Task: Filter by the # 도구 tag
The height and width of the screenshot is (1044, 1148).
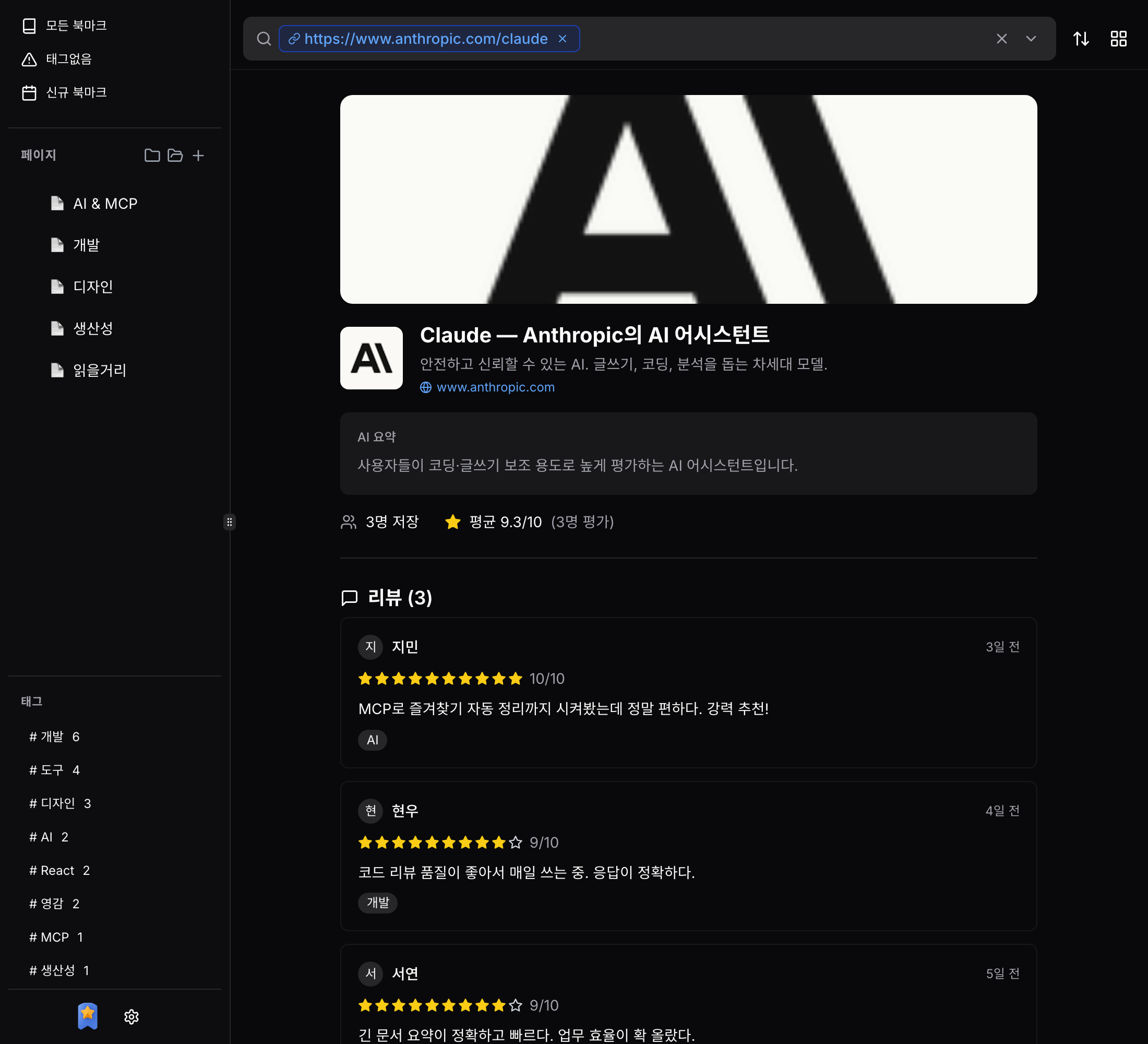Action: pyautogui.click(x=55, y=770)
